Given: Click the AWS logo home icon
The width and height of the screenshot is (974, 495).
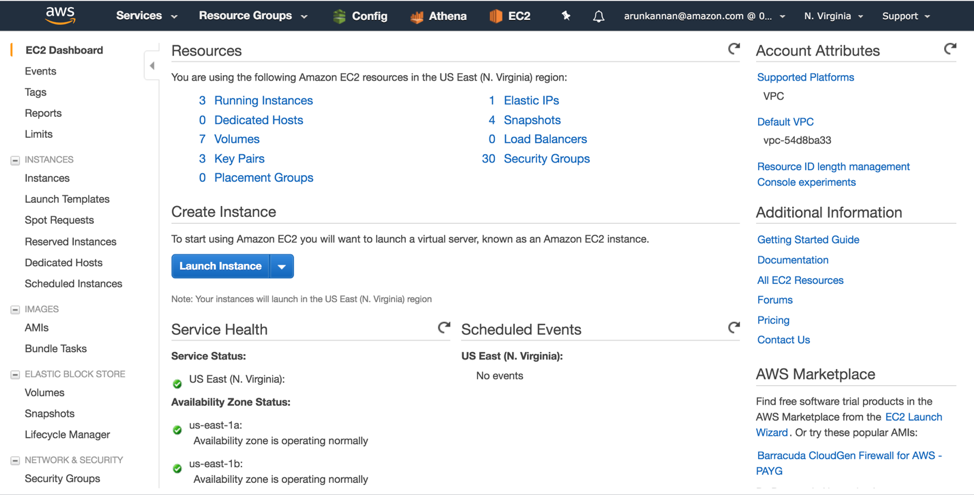Looking at the screenshot, I should pyautogui.click(x=60, y=16).
